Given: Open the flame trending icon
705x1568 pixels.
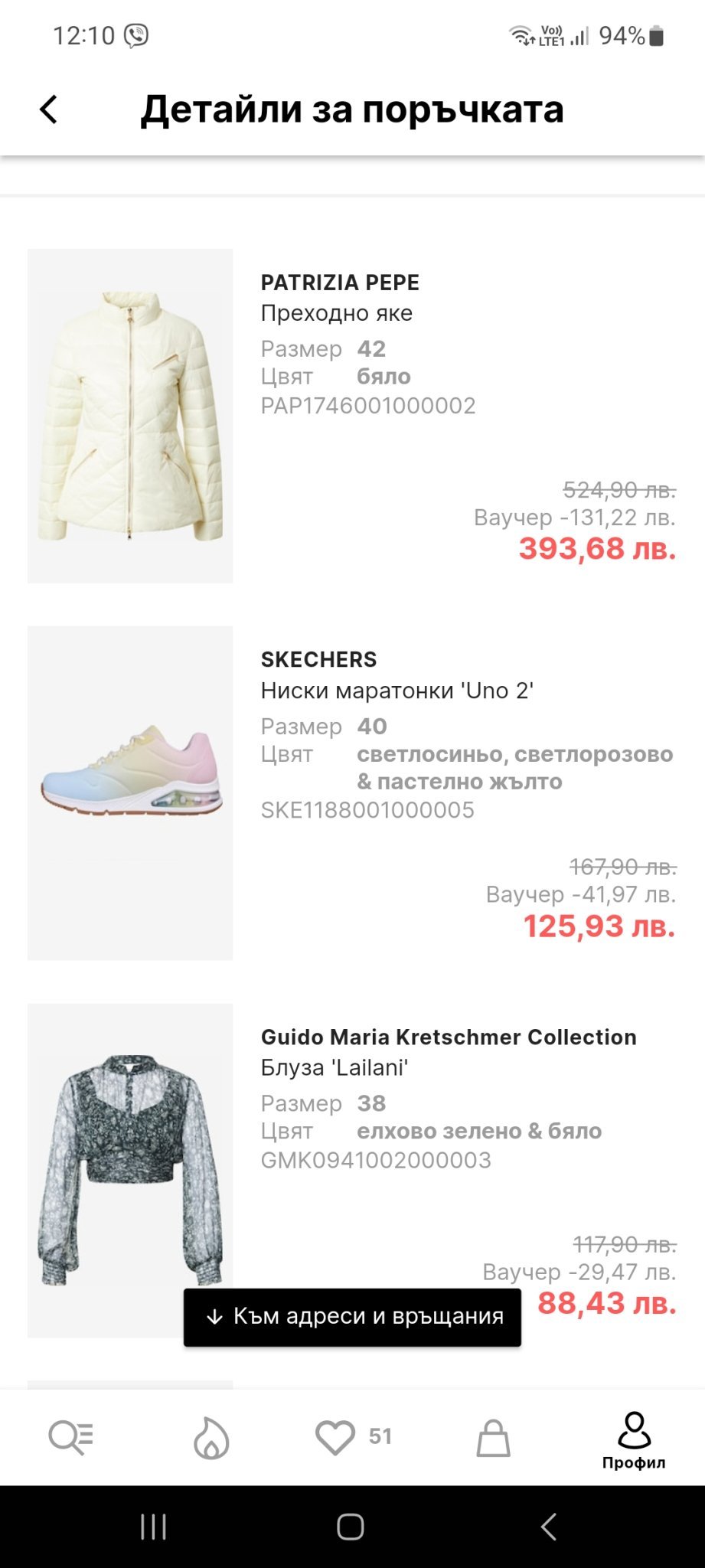Looking at the screenshot, I should (211, 1437).
